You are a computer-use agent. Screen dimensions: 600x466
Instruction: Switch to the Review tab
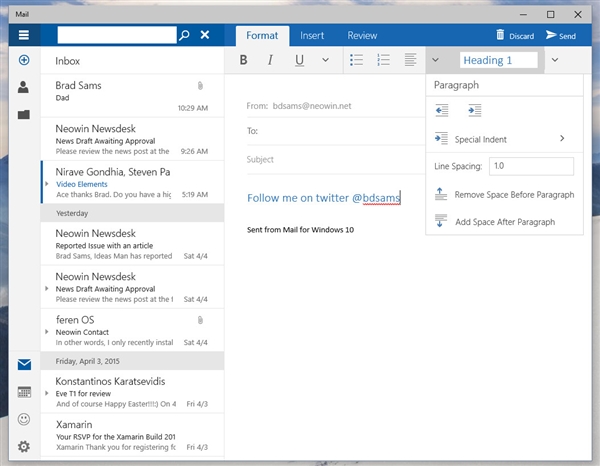(x=362, y=35)
